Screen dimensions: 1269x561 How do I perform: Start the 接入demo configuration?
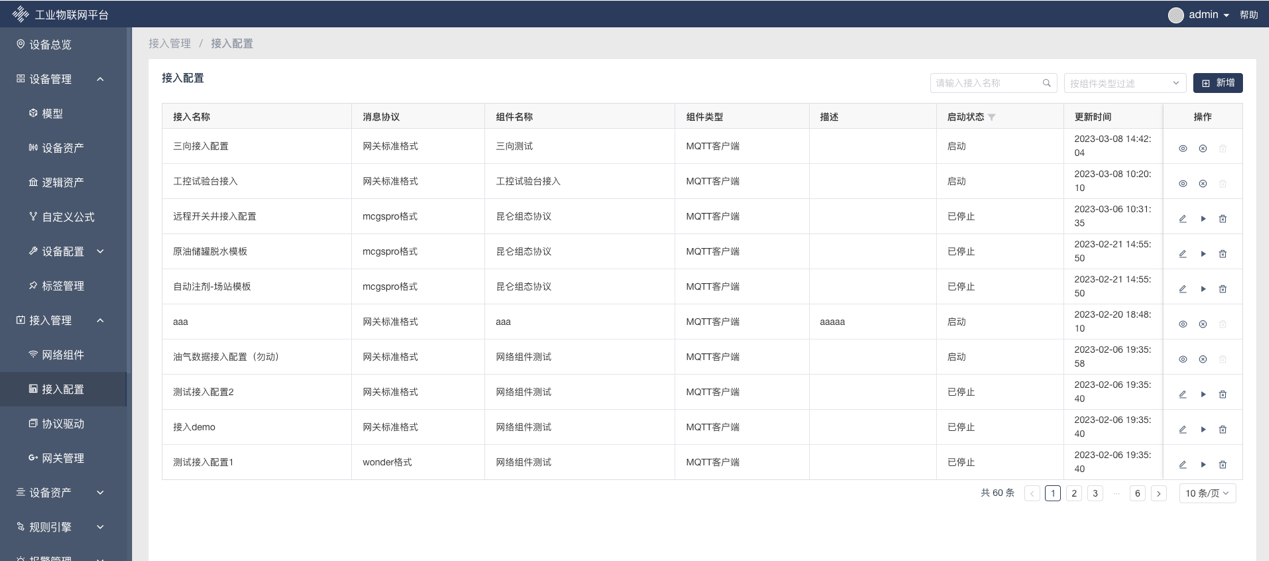click(1203, 429)
